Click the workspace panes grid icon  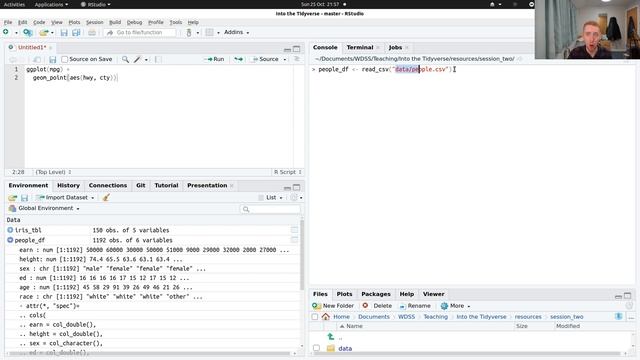(209, 32)
